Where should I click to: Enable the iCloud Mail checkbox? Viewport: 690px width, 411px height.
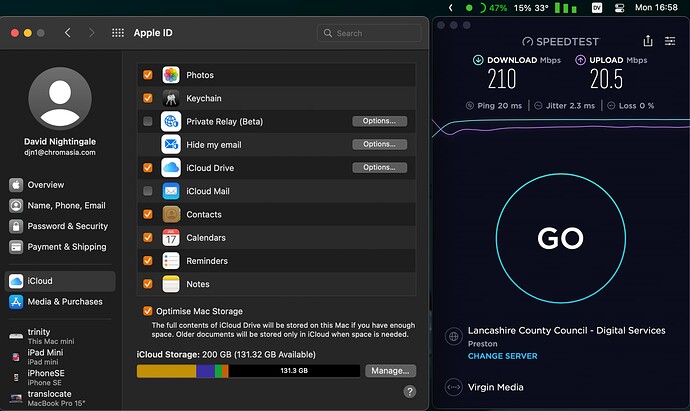point(148,191)
